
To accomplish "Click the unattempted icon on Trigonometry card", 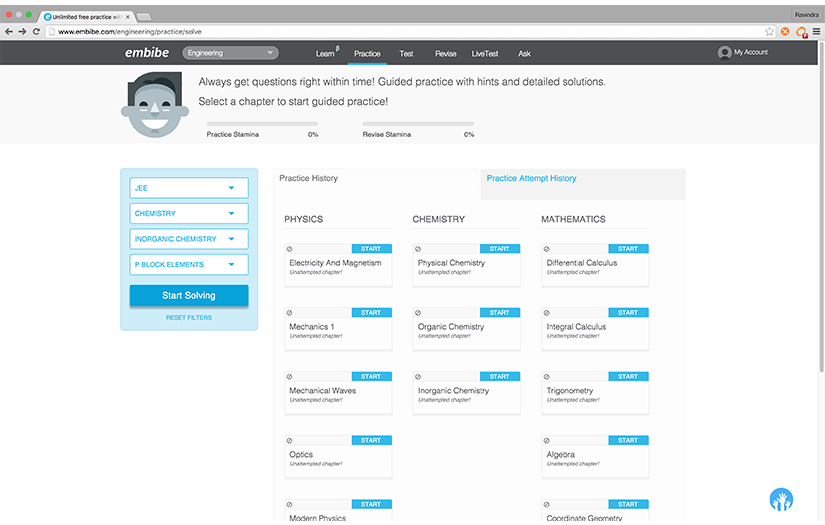I will tap(547, 377).
